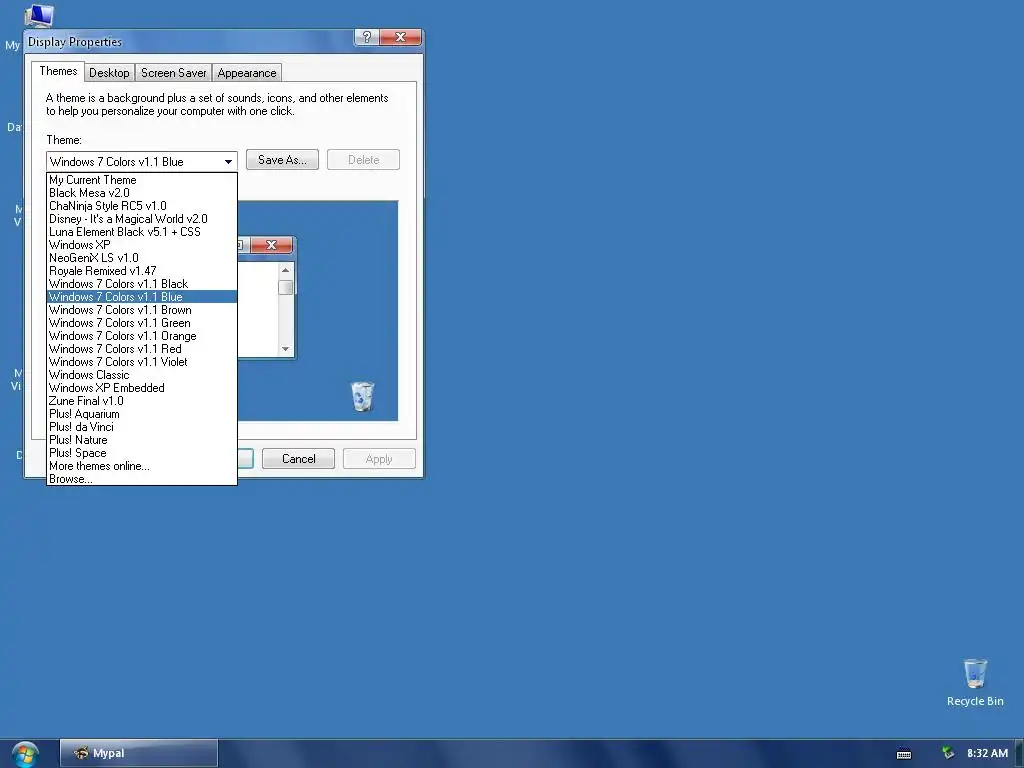The height and width of the screenshot is (768, 1024).
Task: Open the Start menu orb
Action: [x=25, y=754]
